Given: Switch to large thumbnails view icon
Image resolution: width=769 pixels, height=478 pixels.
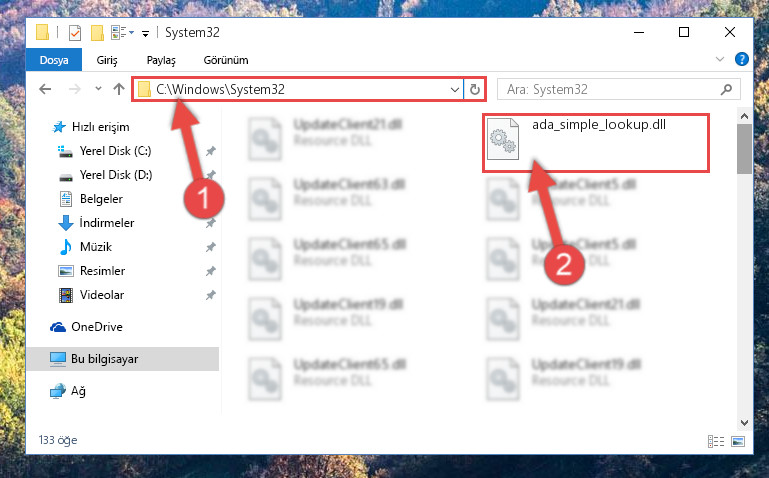Looking at the screenshot, I should coord(738,441).
